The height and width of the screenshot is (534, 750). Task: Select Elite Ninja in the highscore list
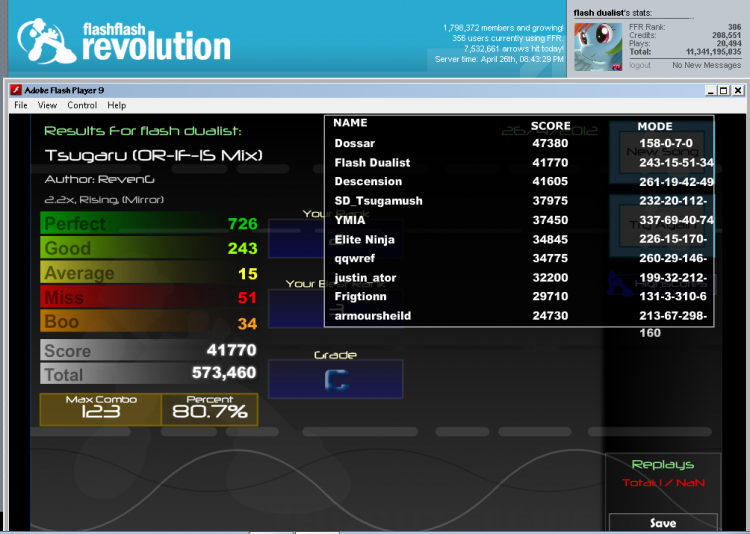[364, 239]
